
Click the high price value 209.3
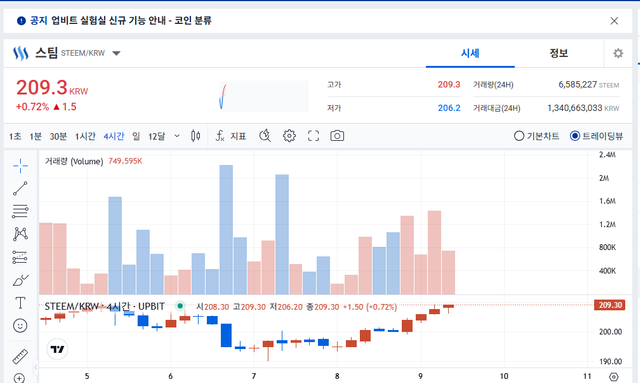(x=449, y=85)
